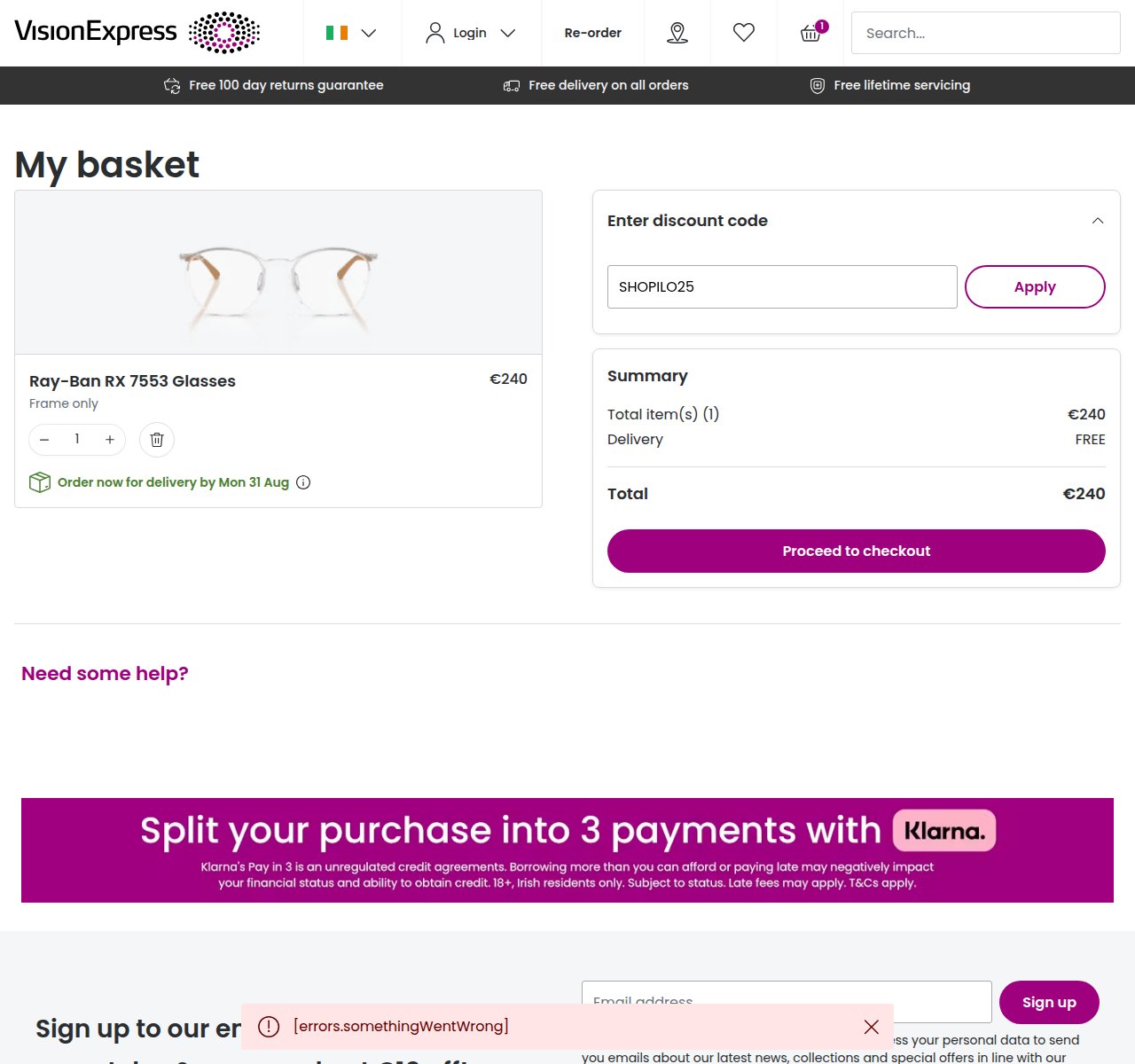Click the error alert warning icon
The width and height of the screenshot is (1135, 1064).
269,1027
